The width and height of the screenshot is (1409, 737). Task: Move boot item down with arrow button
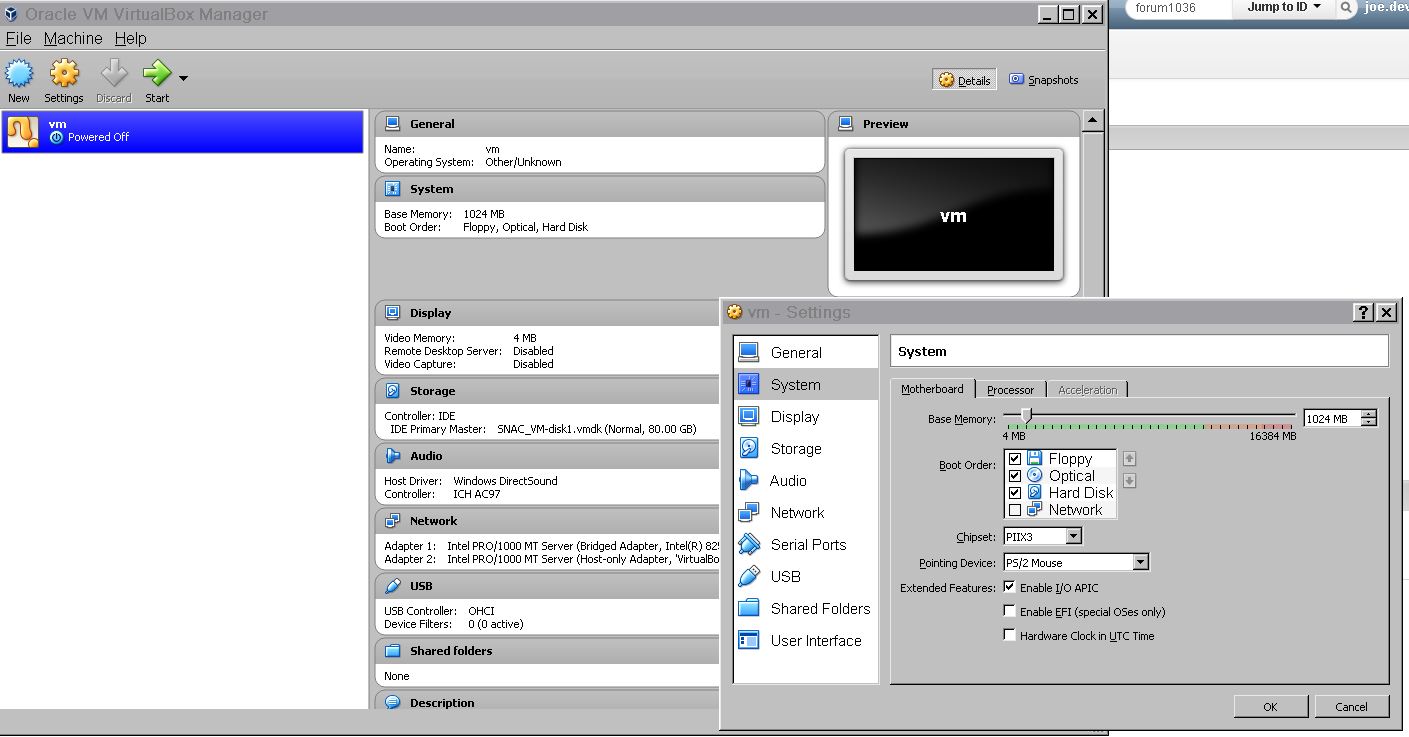[x=1130, y=481]
